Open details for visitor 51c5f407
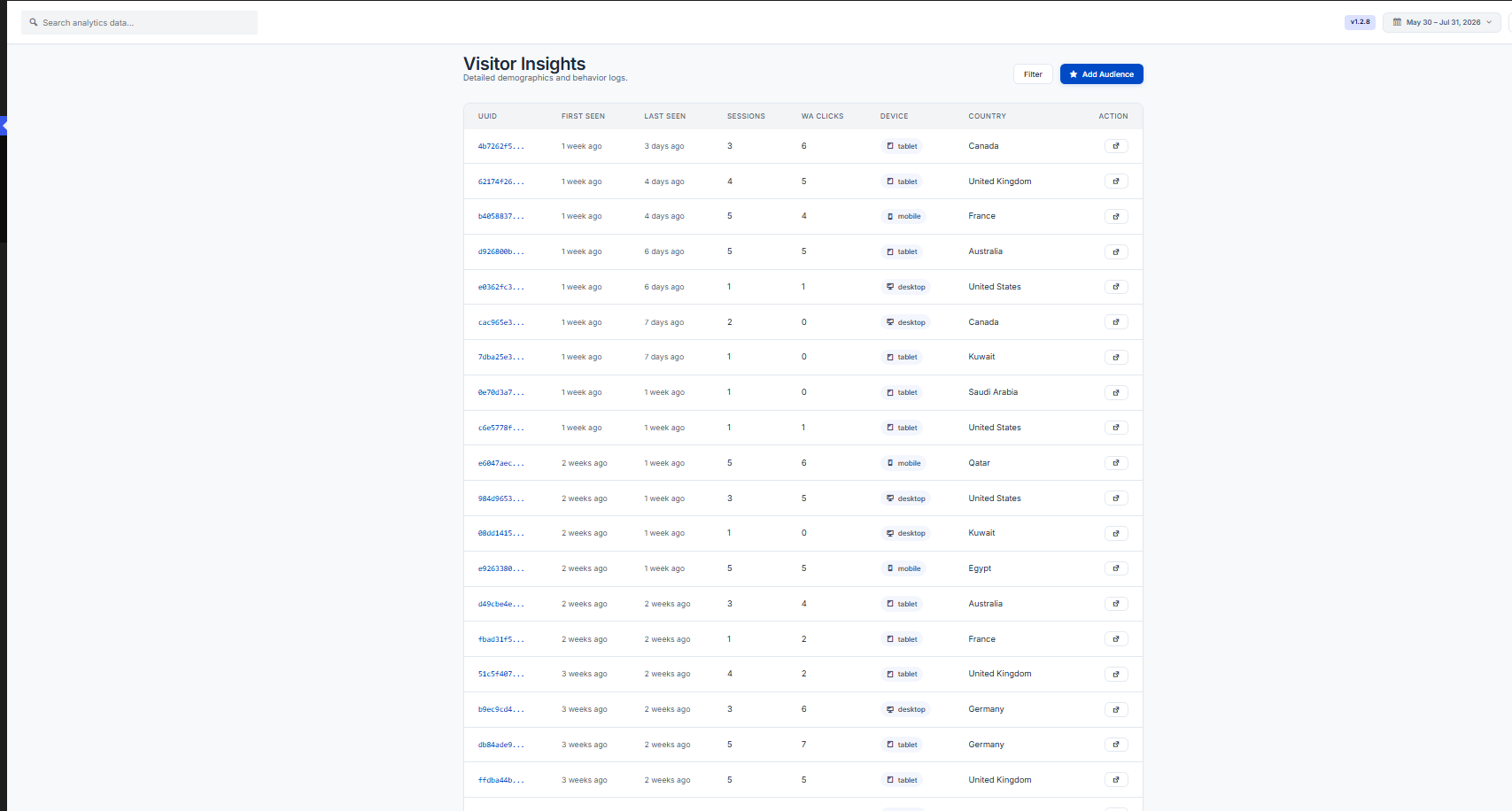 click(x=1116, y=674)
